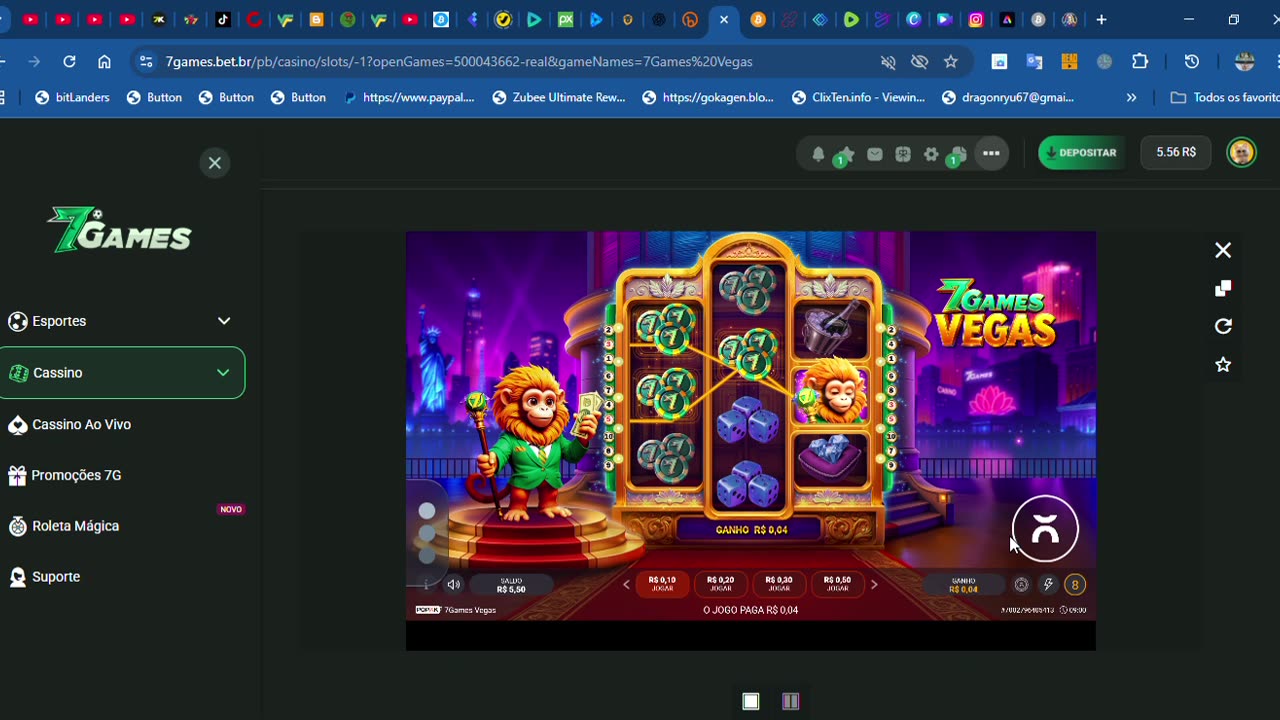Open the documents icon with badge
This screenshot has width=1280, height=720.
point(957,155)
